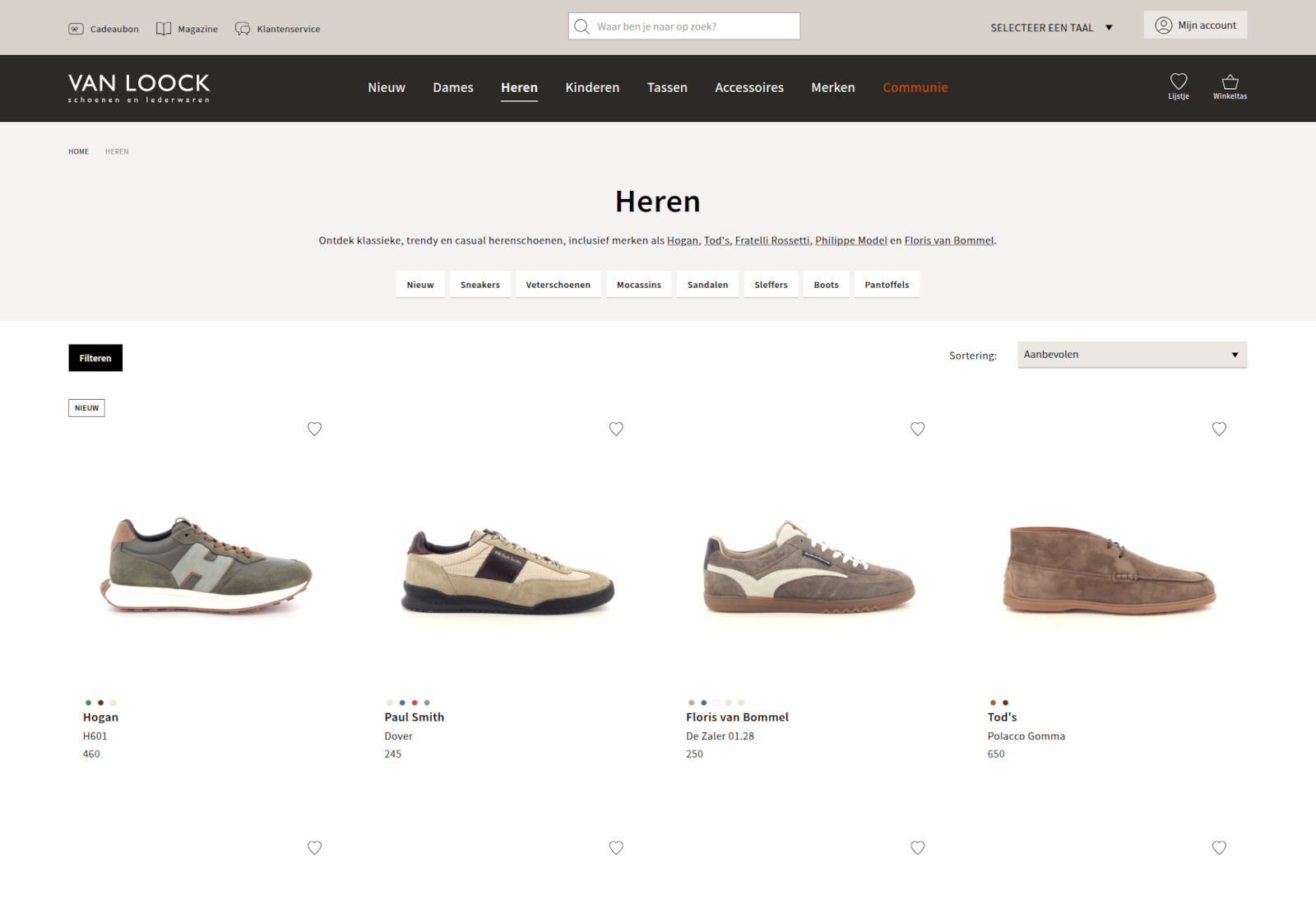1316x905 pixels.
Task: Open the Lijstje wishlist heart icon
Action: (1178, 82)
